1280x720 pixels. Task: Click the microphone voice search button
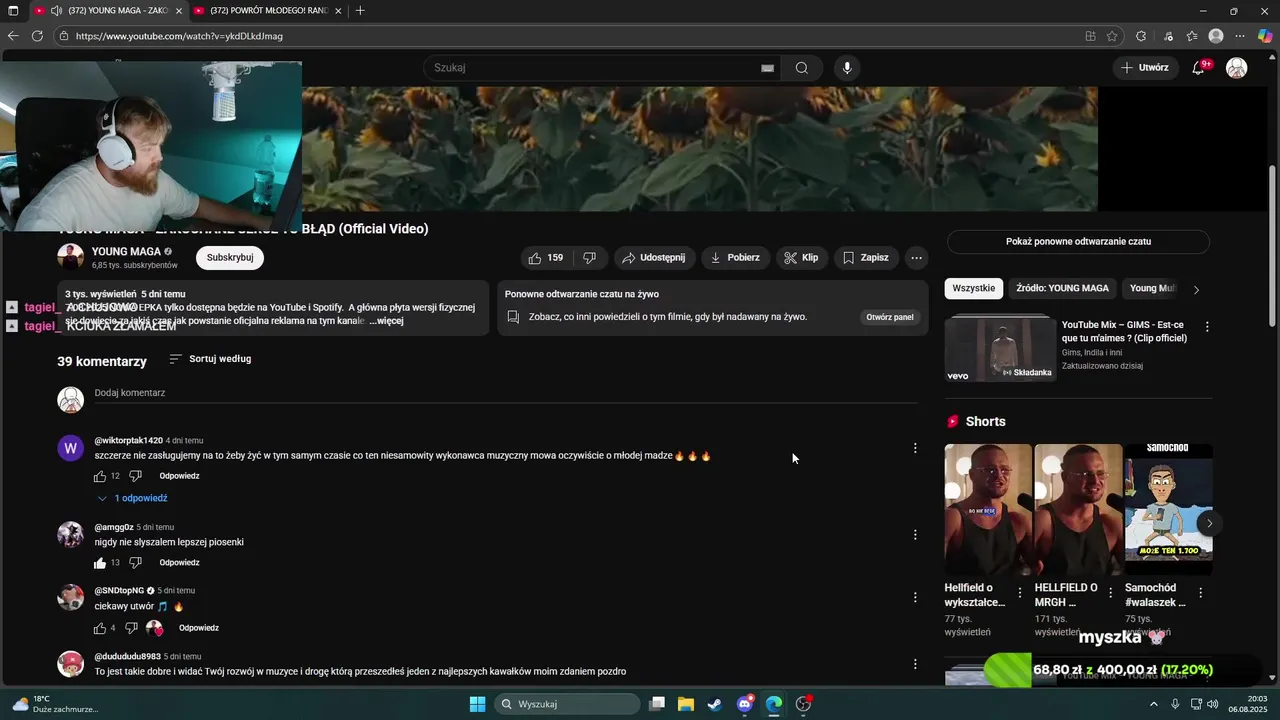click(847, 68)
